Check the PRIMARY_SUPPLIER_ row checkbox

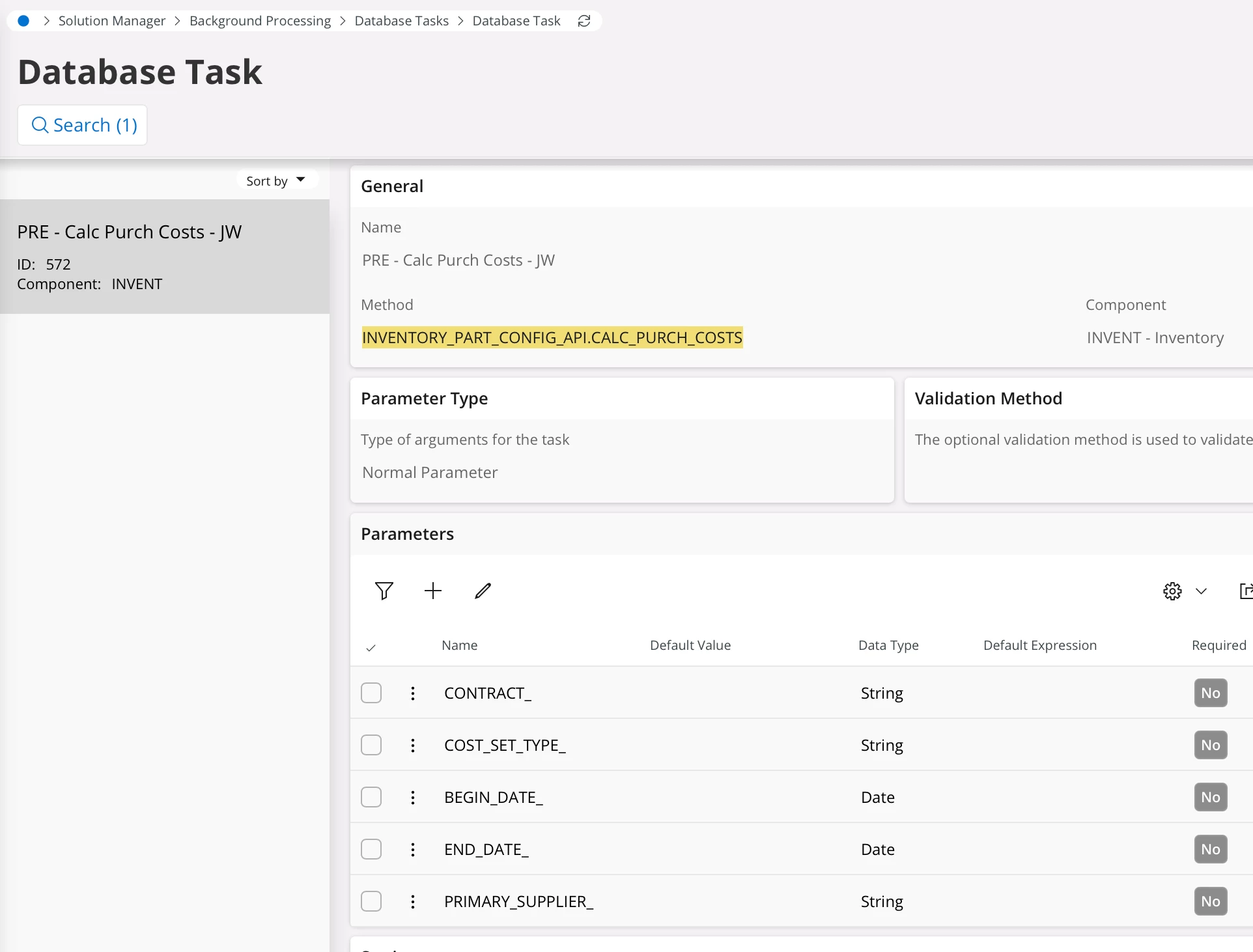371,901
